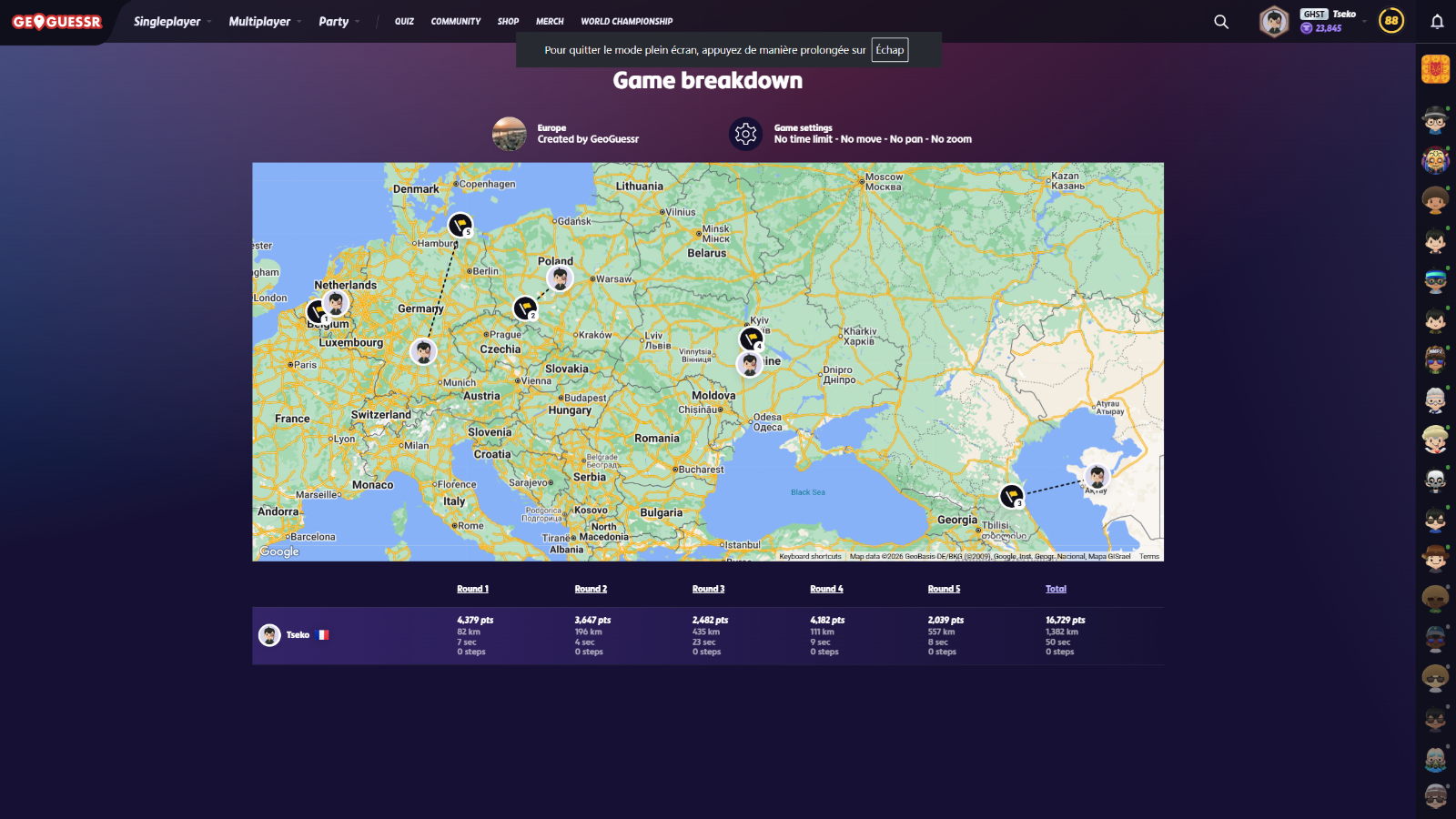
Task: Click the Europe map thumbnail
Action: 510,134
